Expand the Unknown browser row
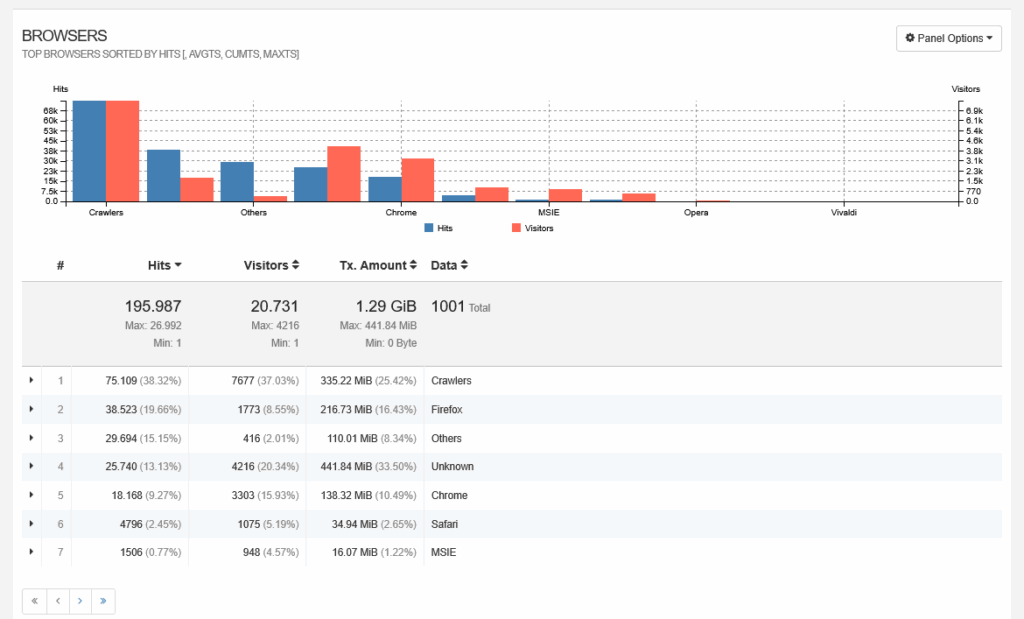 tap(30, 466)
